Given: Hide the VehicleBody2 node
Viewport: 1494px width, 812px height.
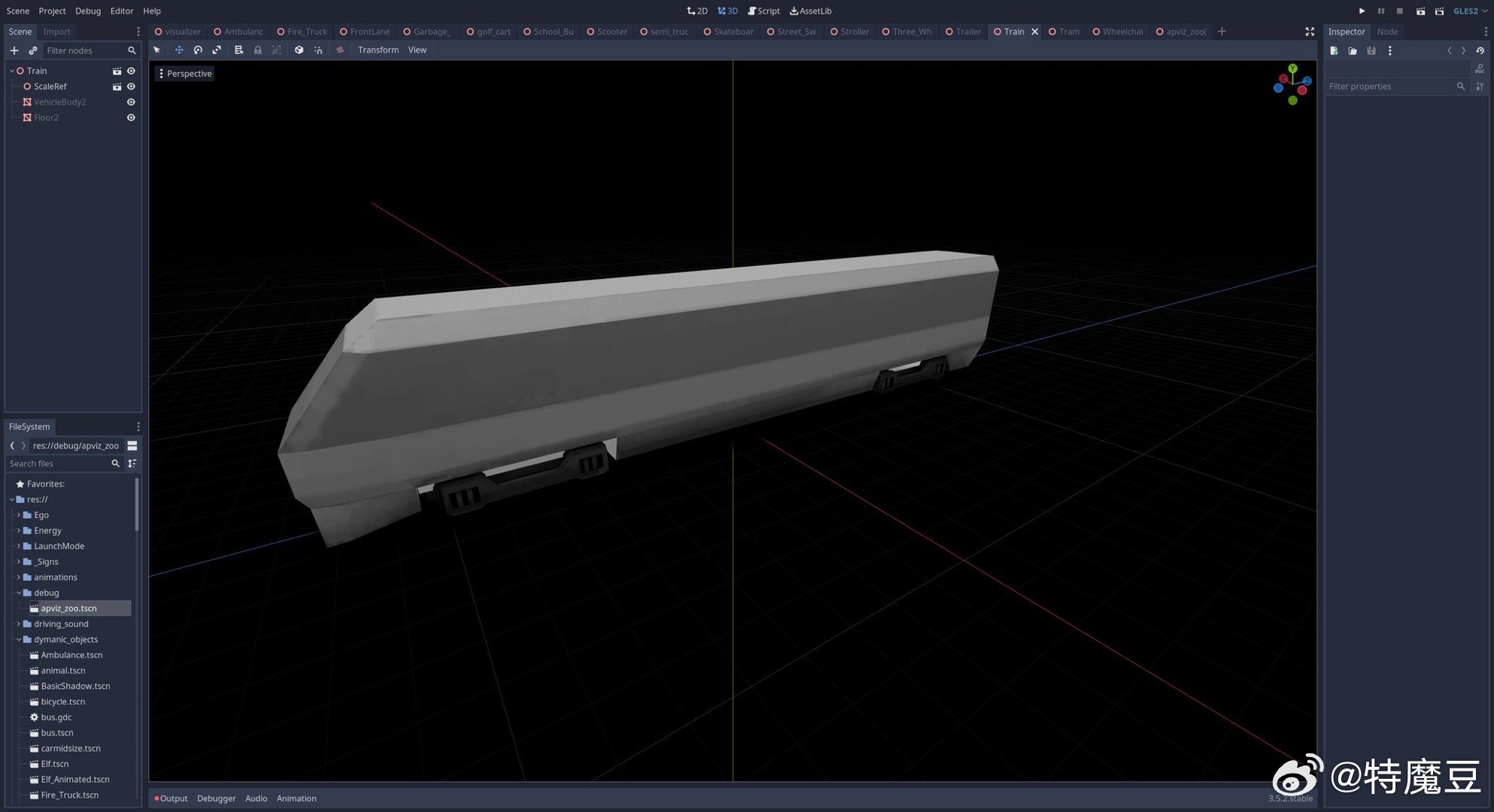Looking at the screenshot, I should coord(131,102).
